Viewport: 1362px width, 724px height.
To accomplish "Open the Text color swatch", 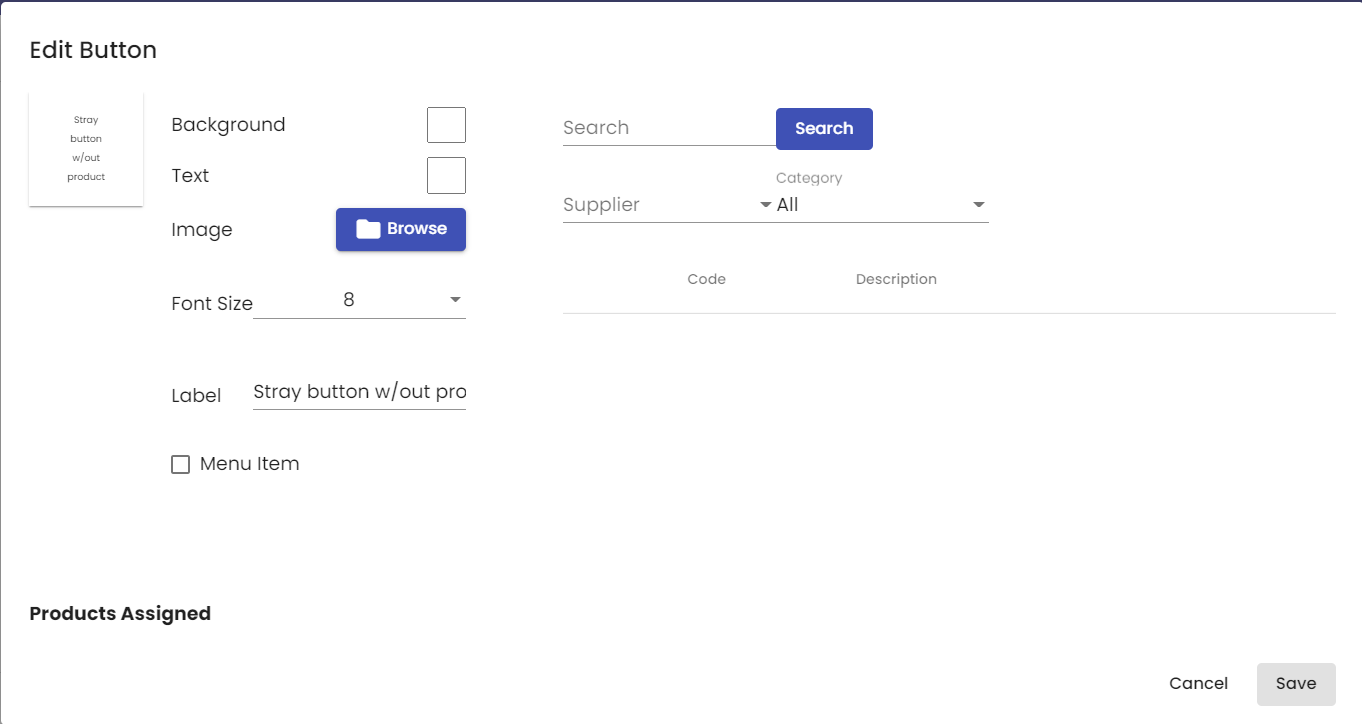I will coord(446,175).
